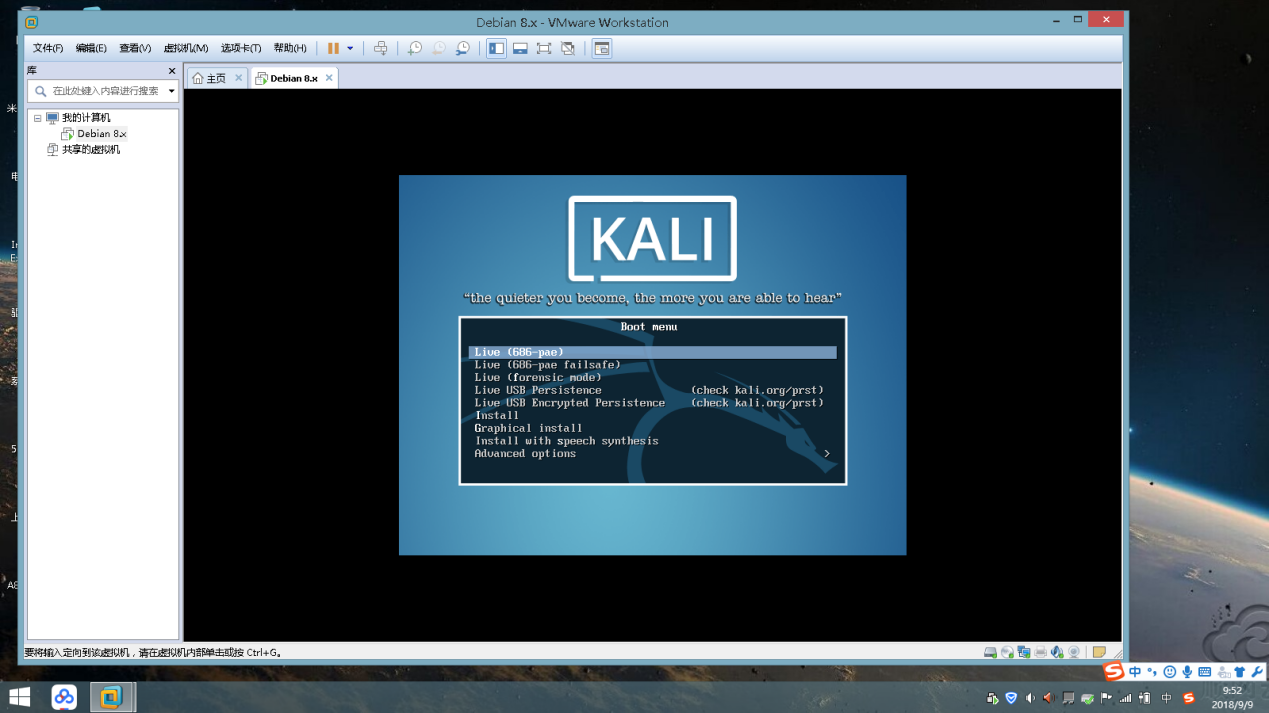The width and height of the screenshot is (1269, 713).
Task: Switch to the 主页 tab
Action: tap(216, 78)
